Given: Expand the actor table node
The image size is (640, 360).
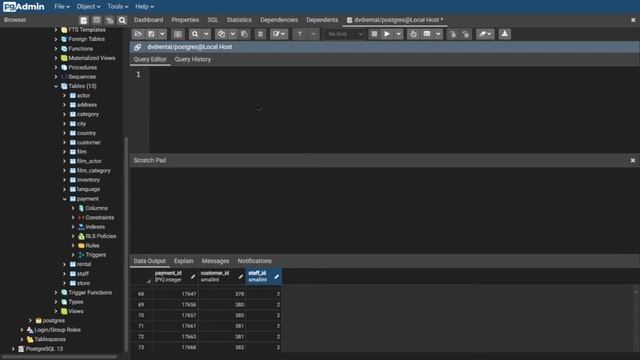Looking at the screenshot, I should click(64, 96).
